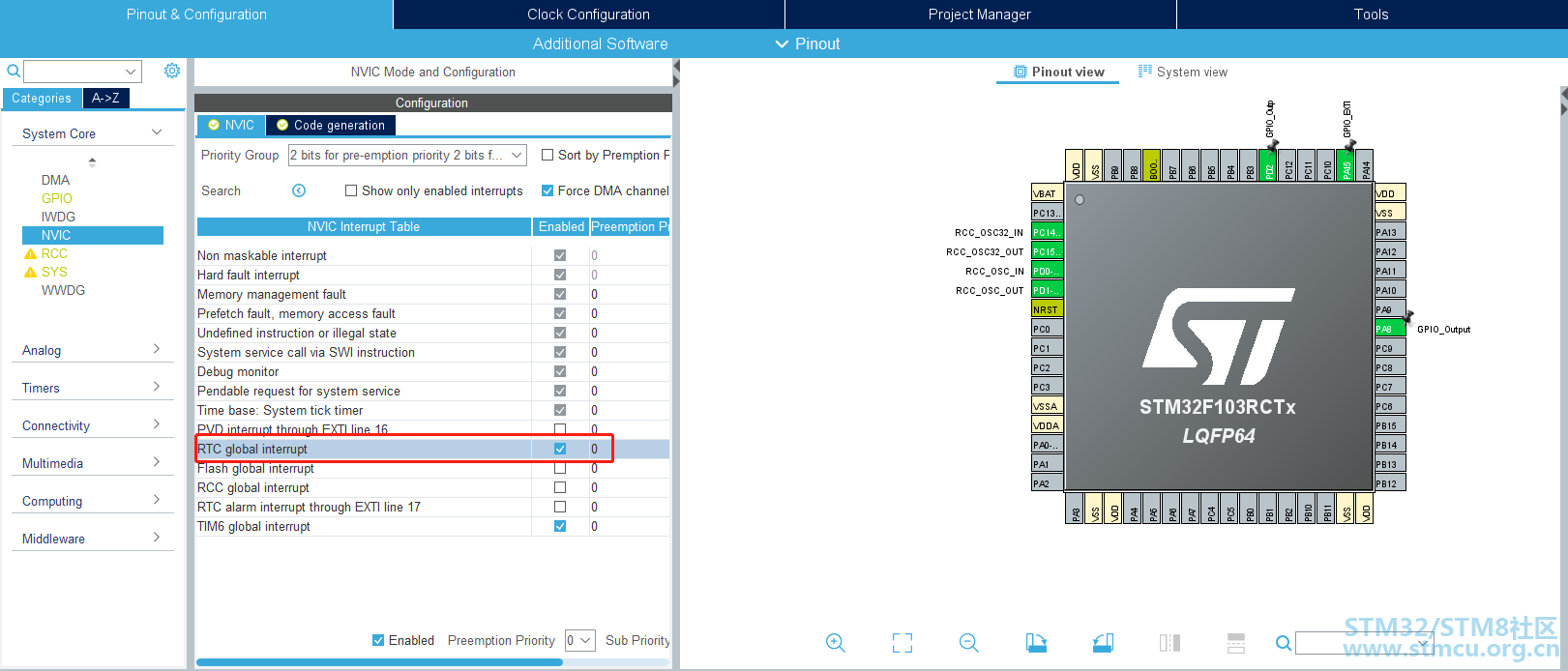Check Sort by Premption Priority
Screen dimensions: 1568x671
pos(547,155)
